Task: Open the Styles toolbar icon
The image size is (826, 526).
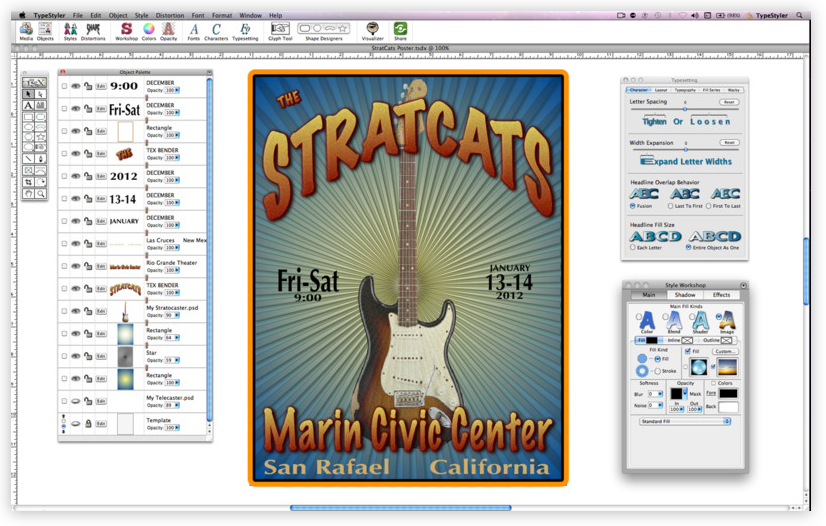Action: 70,31
